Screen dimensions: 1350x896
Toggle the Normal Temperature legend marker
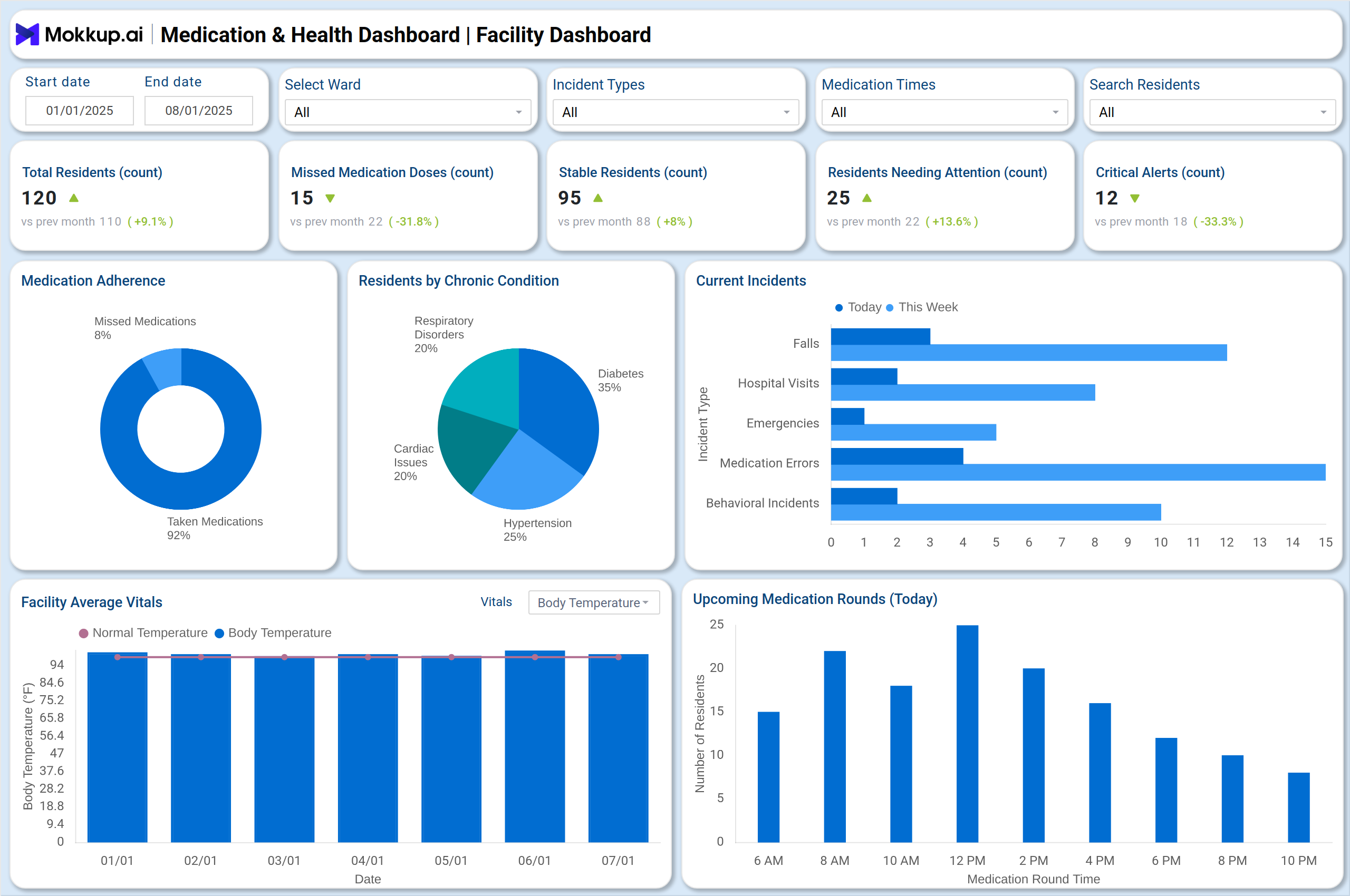pyautogui.click(x=83, y=633)
